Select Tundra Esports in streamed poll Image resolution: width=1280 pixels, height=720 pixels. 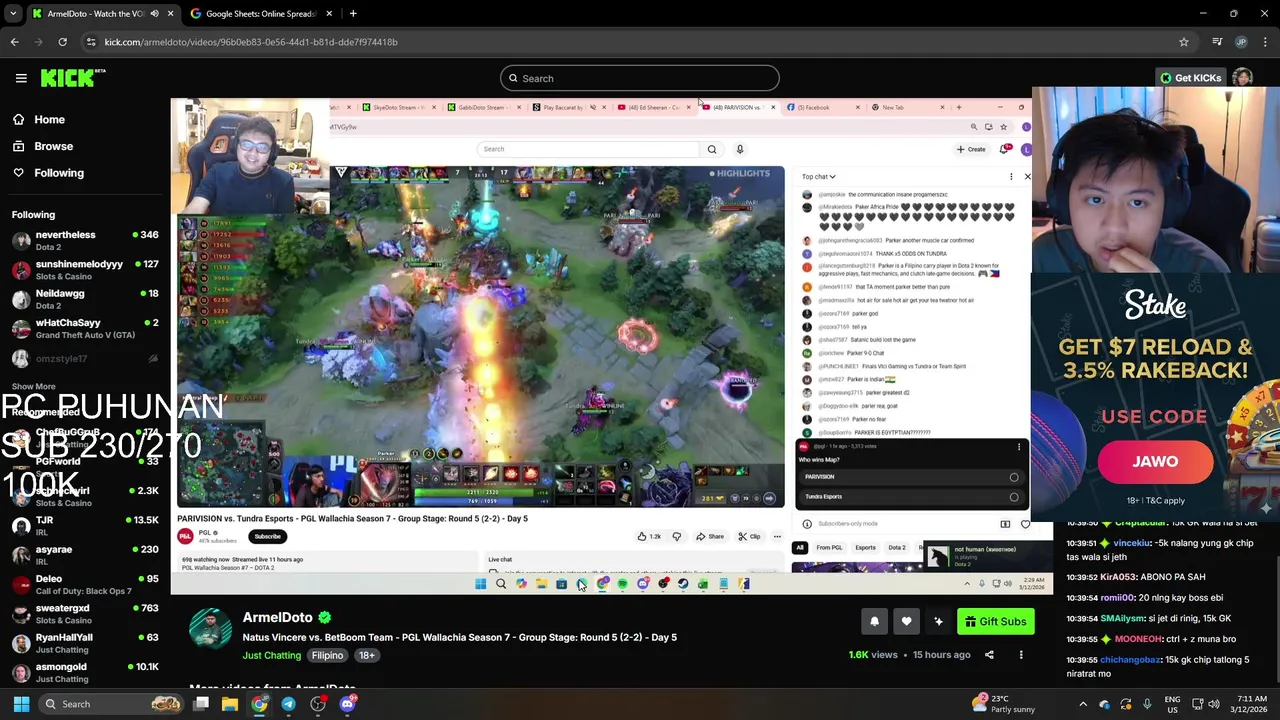912,497
